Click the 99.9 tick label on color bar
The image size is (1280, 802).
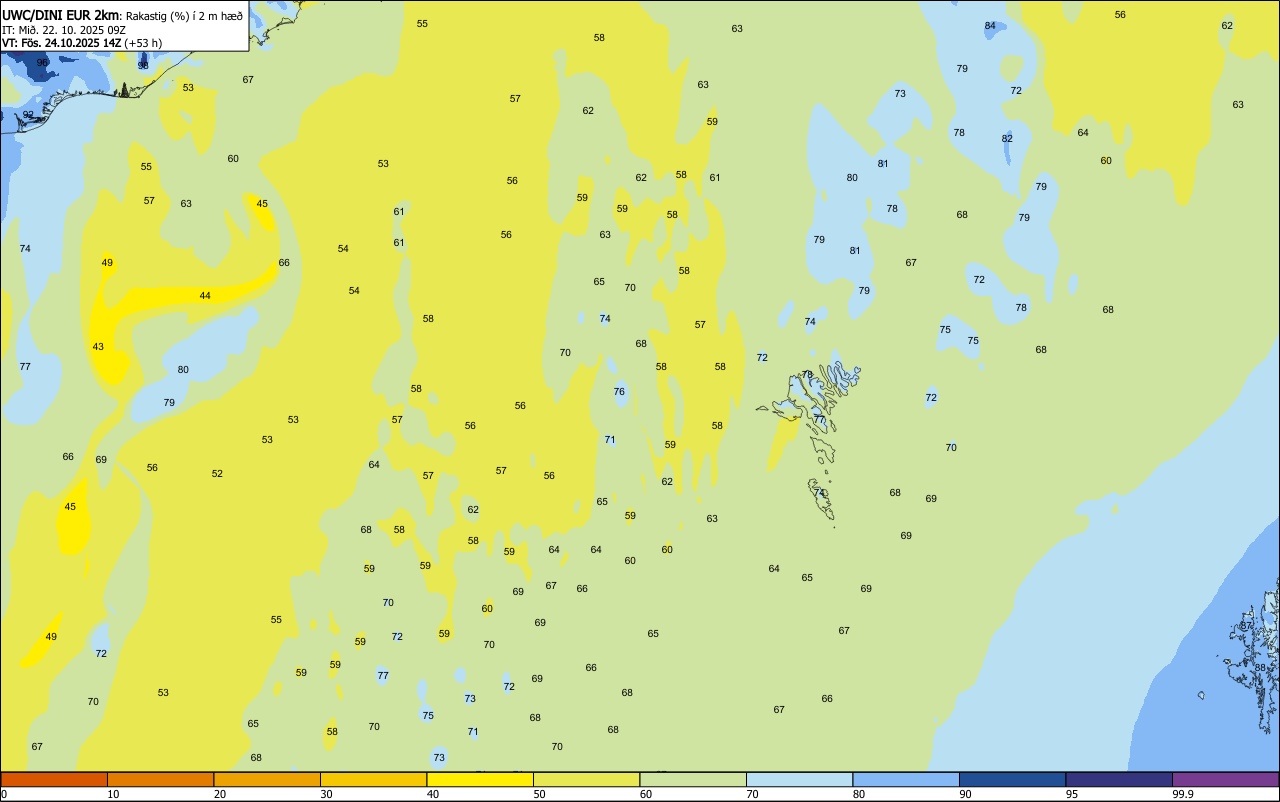click(x=1183, y=794)
